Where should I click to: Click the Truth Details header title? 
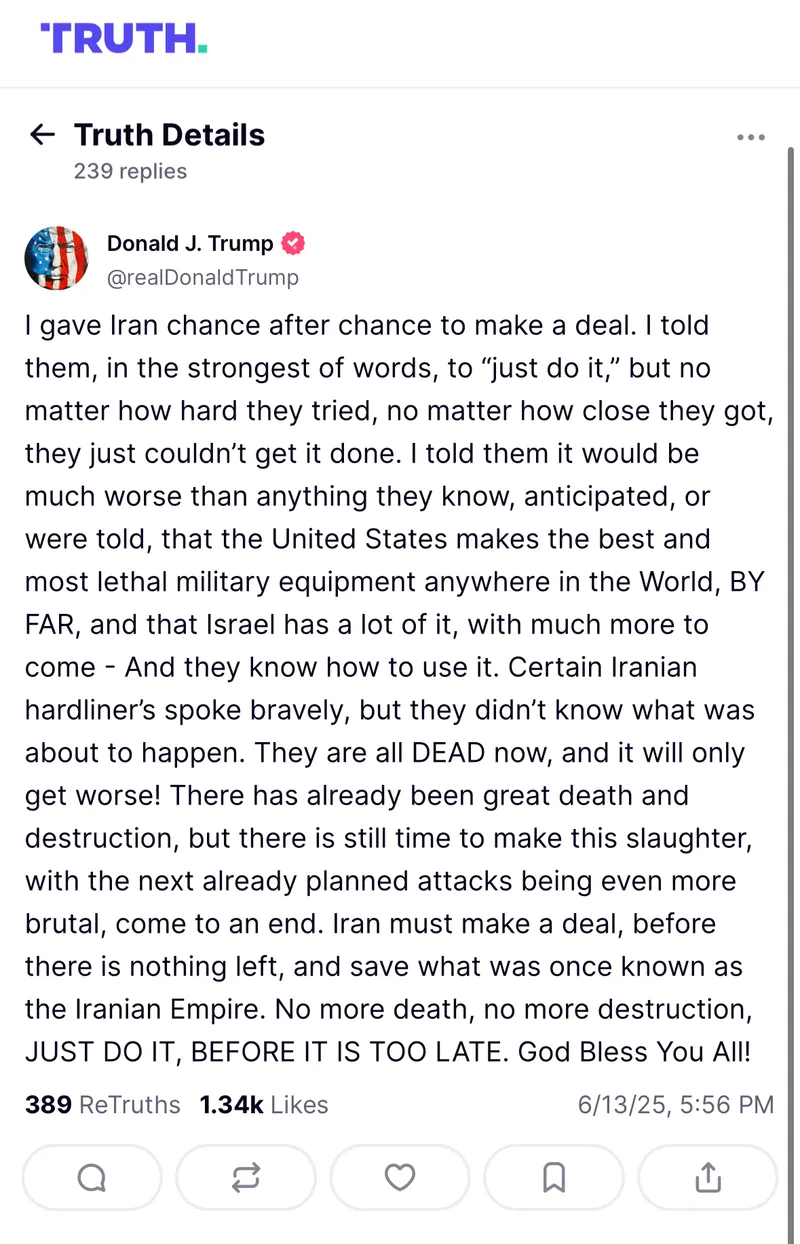click(170, 135)
